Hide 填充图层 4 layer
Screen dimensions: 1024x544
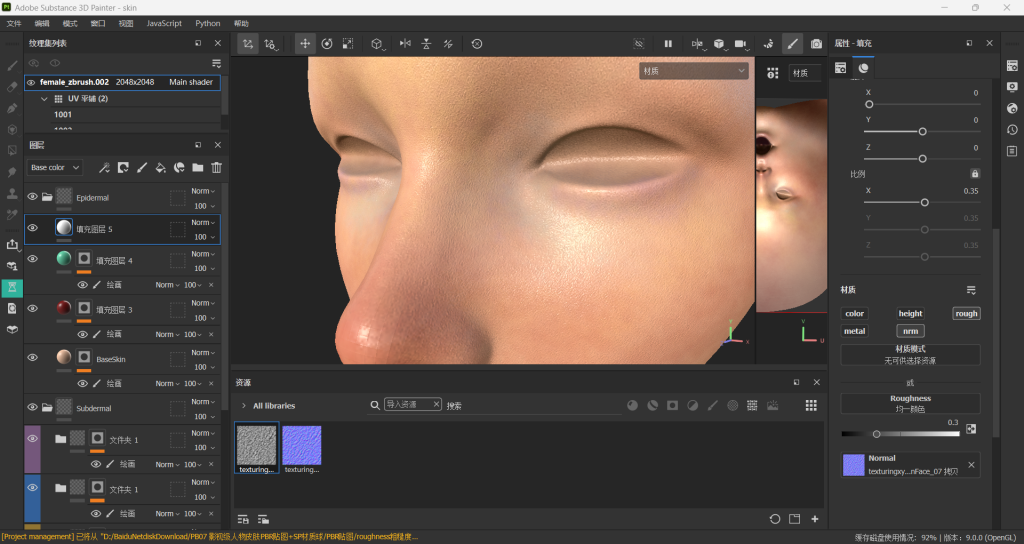[x=32, y=259]
